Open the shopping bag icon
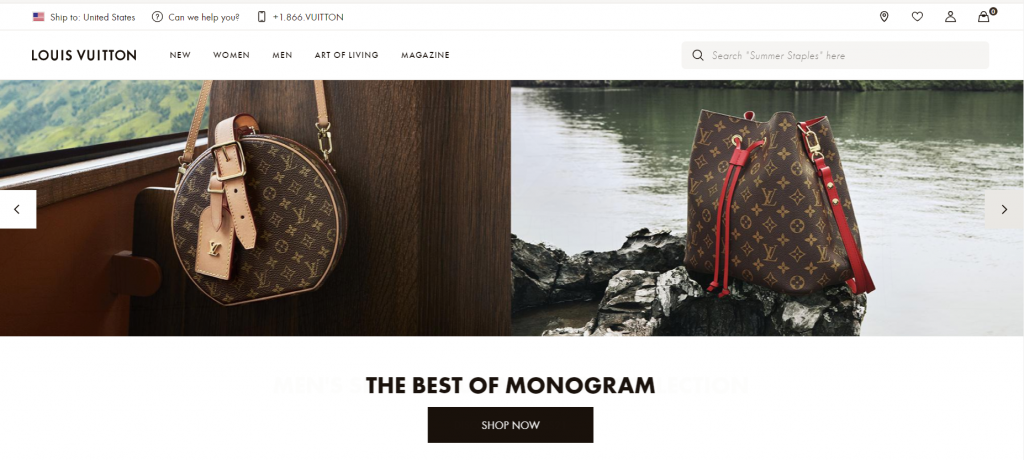This screenshot has height=460, width=1024. tap(984, 17)
